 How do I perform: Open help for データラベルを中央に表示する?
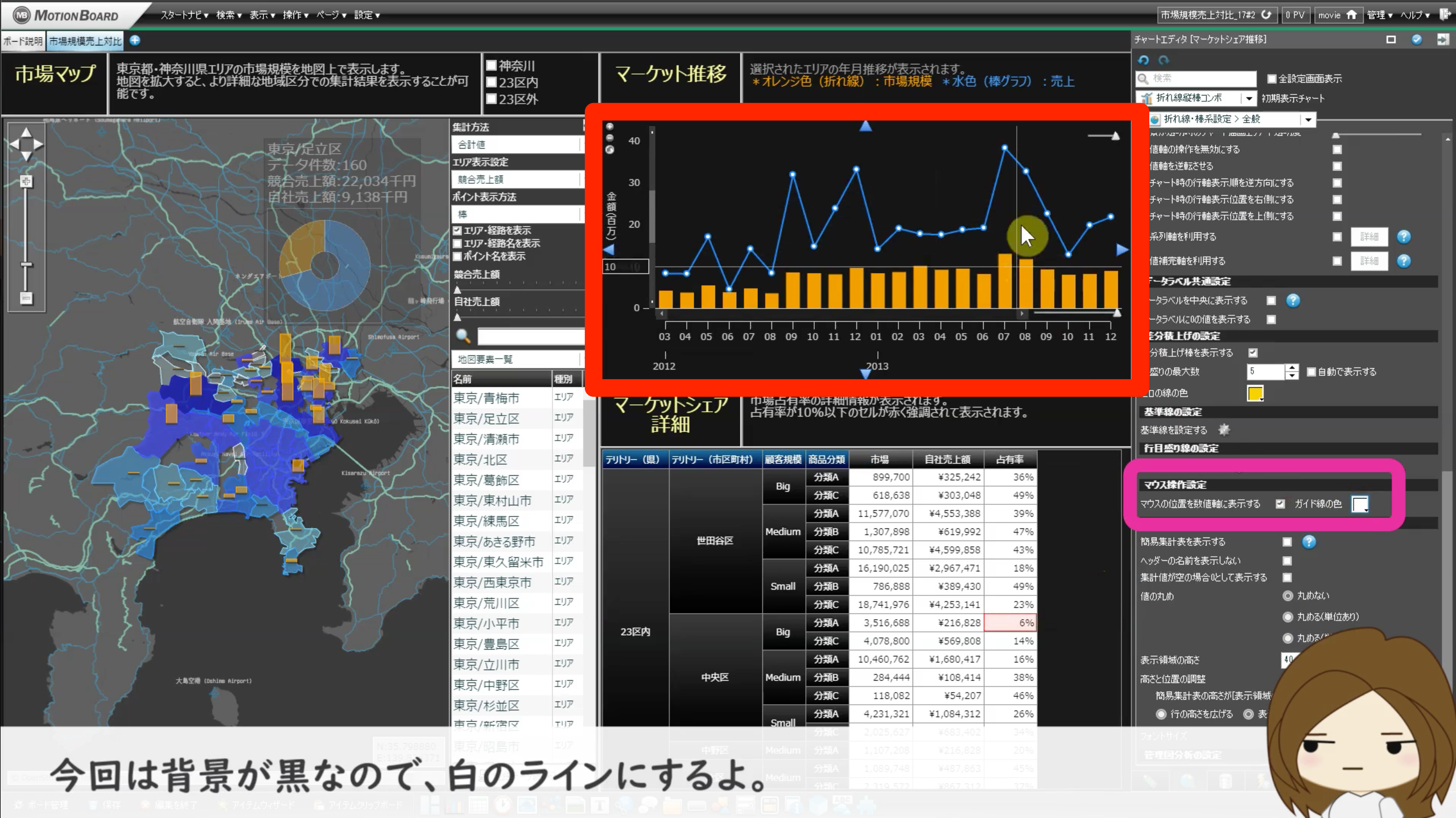click(1293, 301)
